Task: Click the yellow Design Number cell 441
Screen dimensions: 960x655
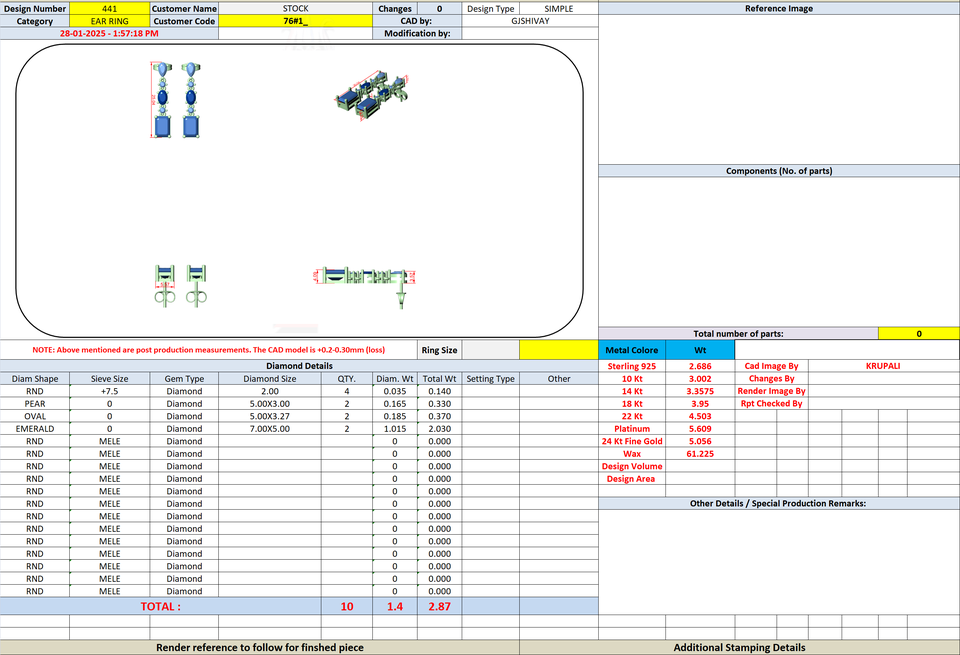Action: coord(110,9)
